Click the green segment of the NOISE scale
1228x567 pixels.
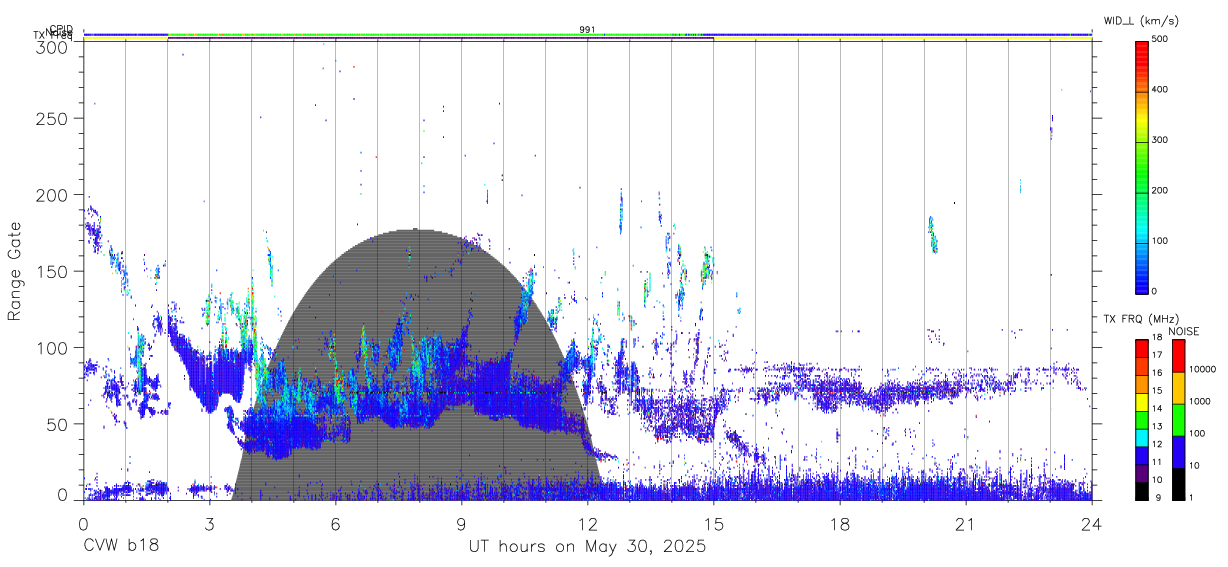click(1178, 420)
